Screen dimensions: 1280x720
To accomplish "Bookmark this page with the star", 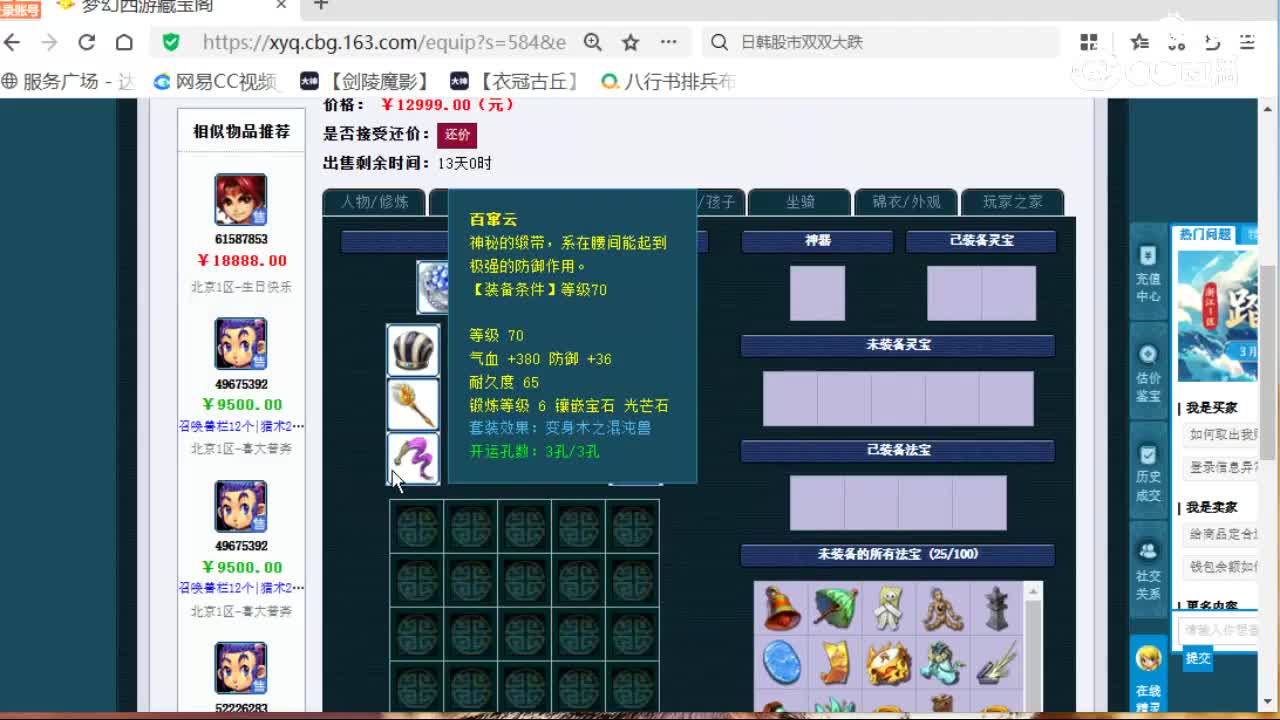I will [630, 42].
